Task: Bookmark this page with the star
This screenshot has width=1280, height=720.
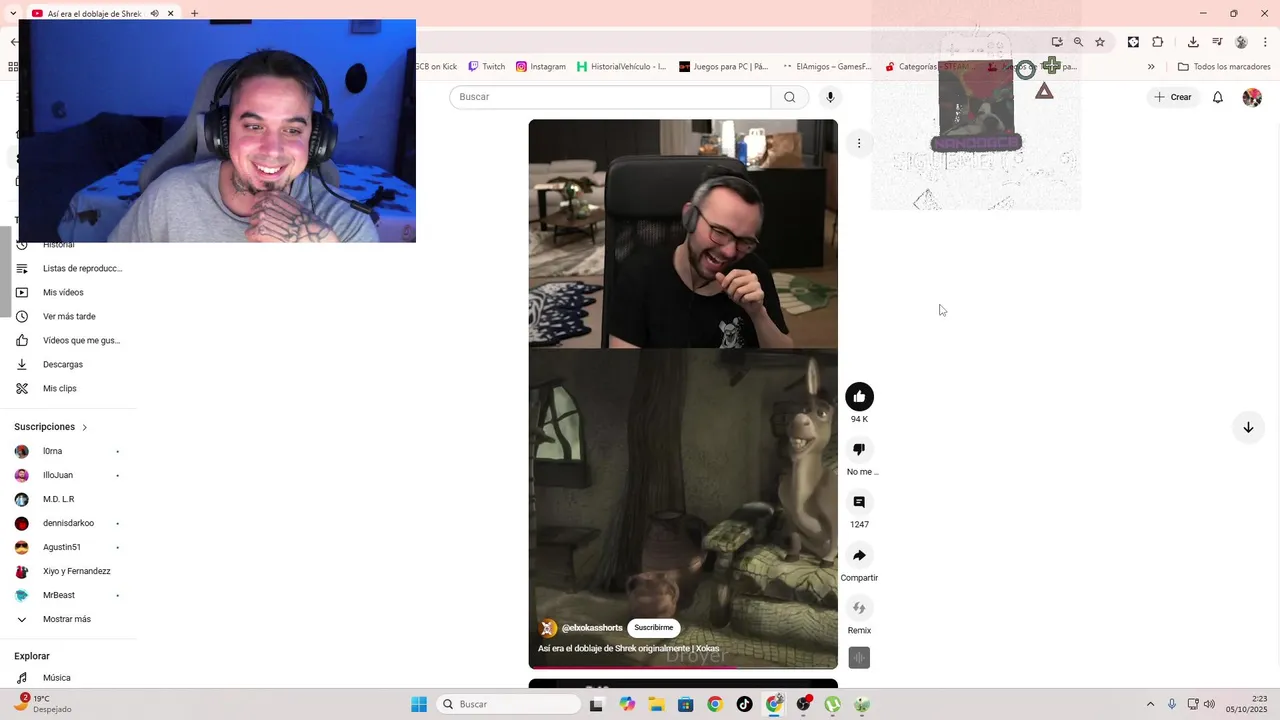Action: pyautogui.click(x=1100, y=42)
